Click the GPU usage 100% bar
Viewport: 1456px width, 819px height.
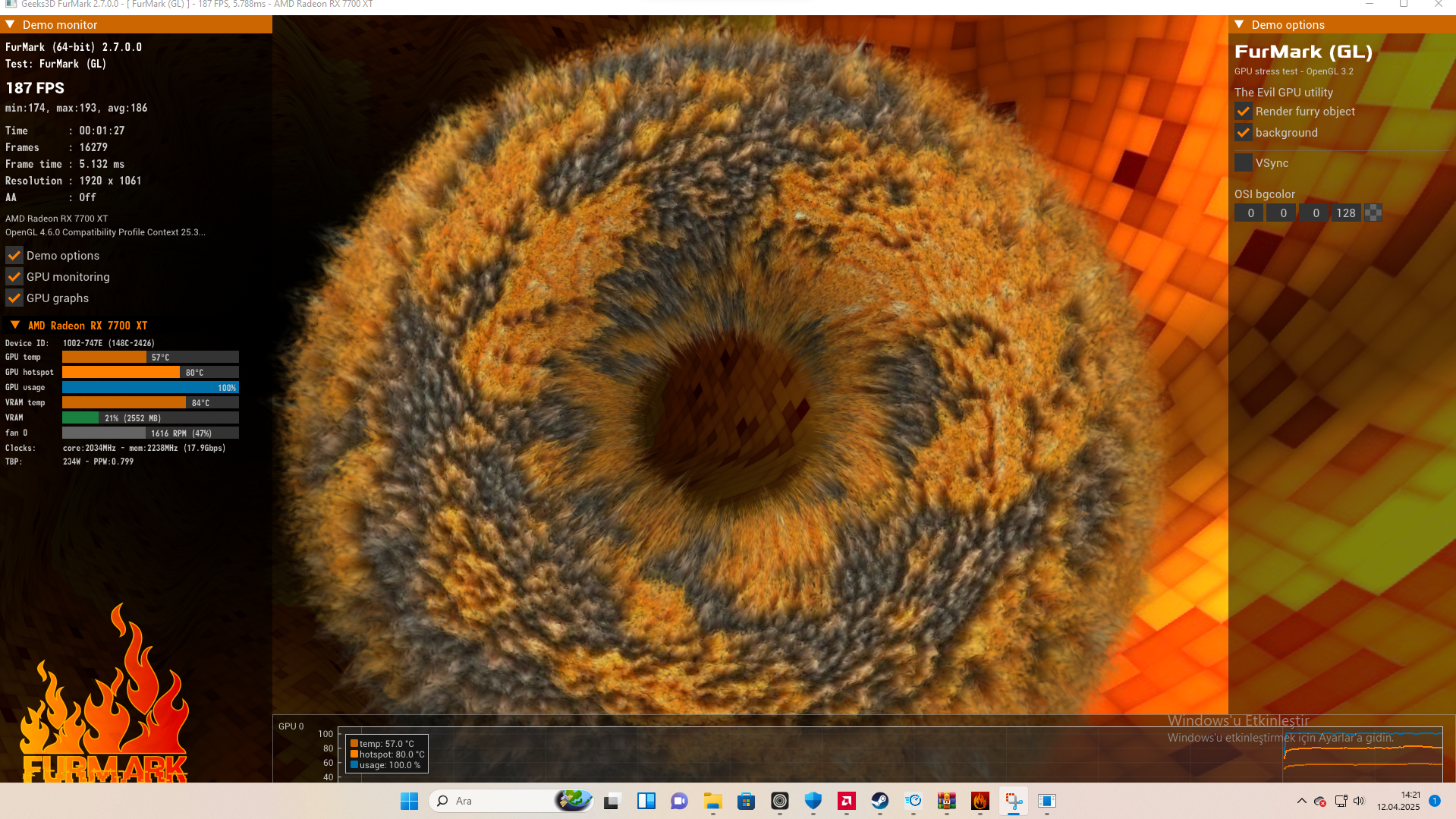click(x=150, y=388)
